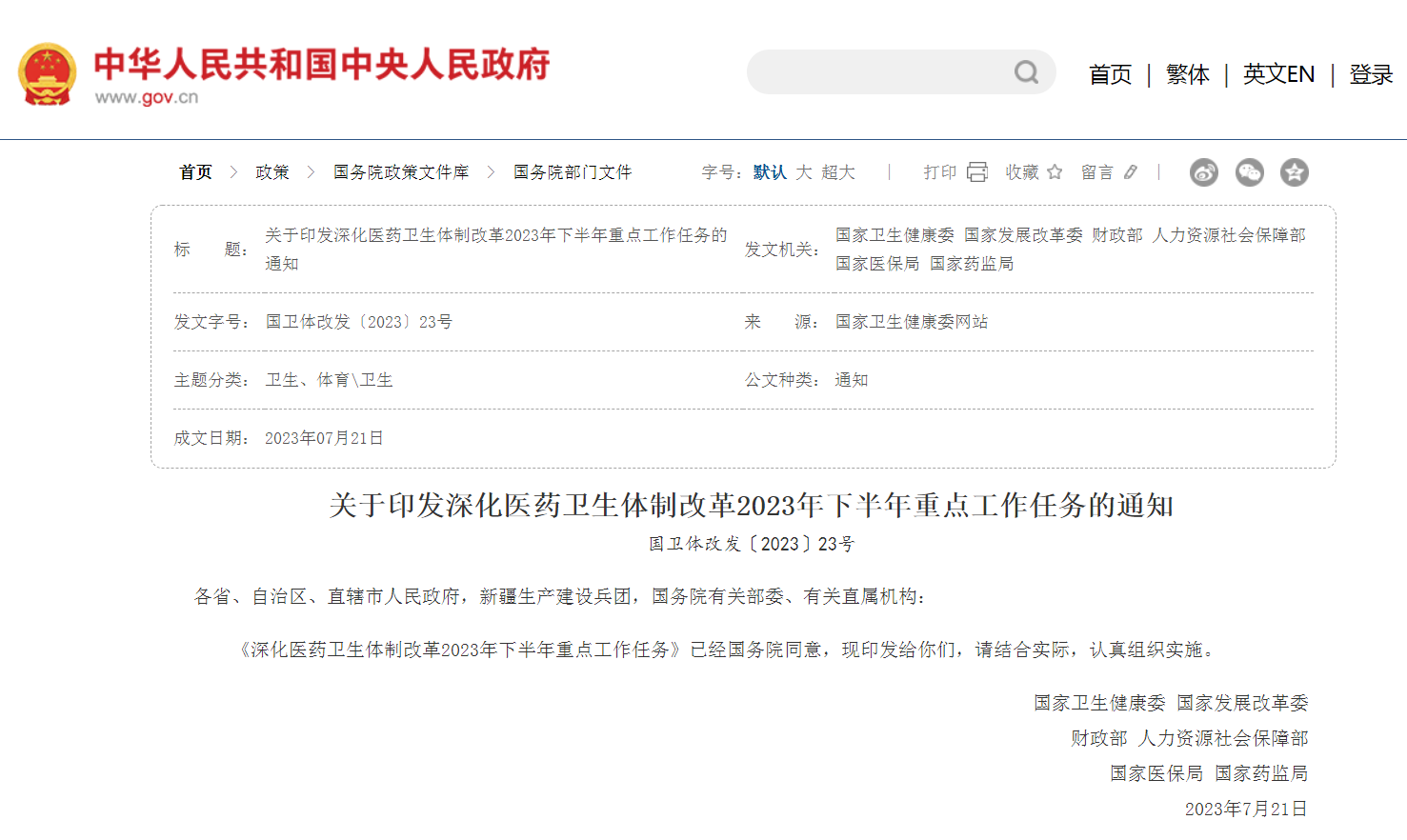This screenshot has height=840, width=1407.
Task: Share to Qzone star icon
Action: [1294, 171]
